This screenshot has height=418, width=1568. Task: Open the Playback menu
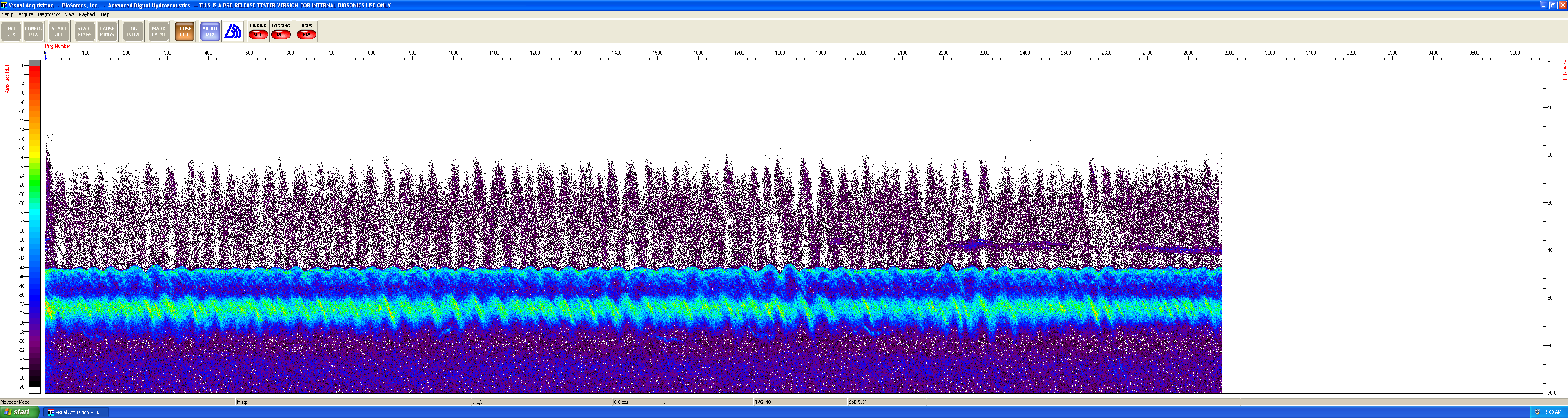[x=87, y=14]
